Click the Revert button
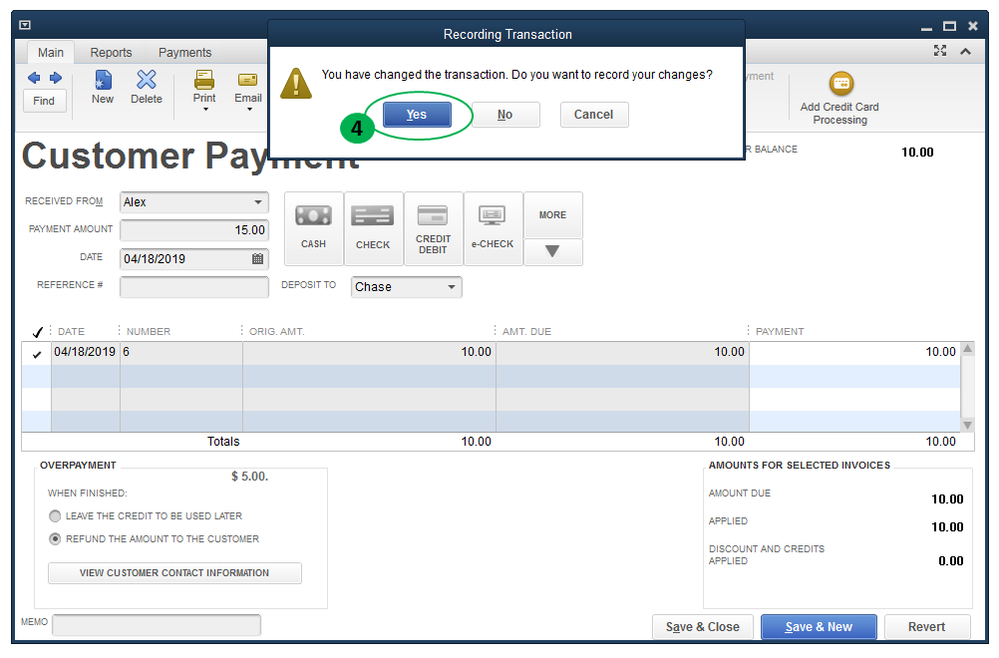 (927, 627)
